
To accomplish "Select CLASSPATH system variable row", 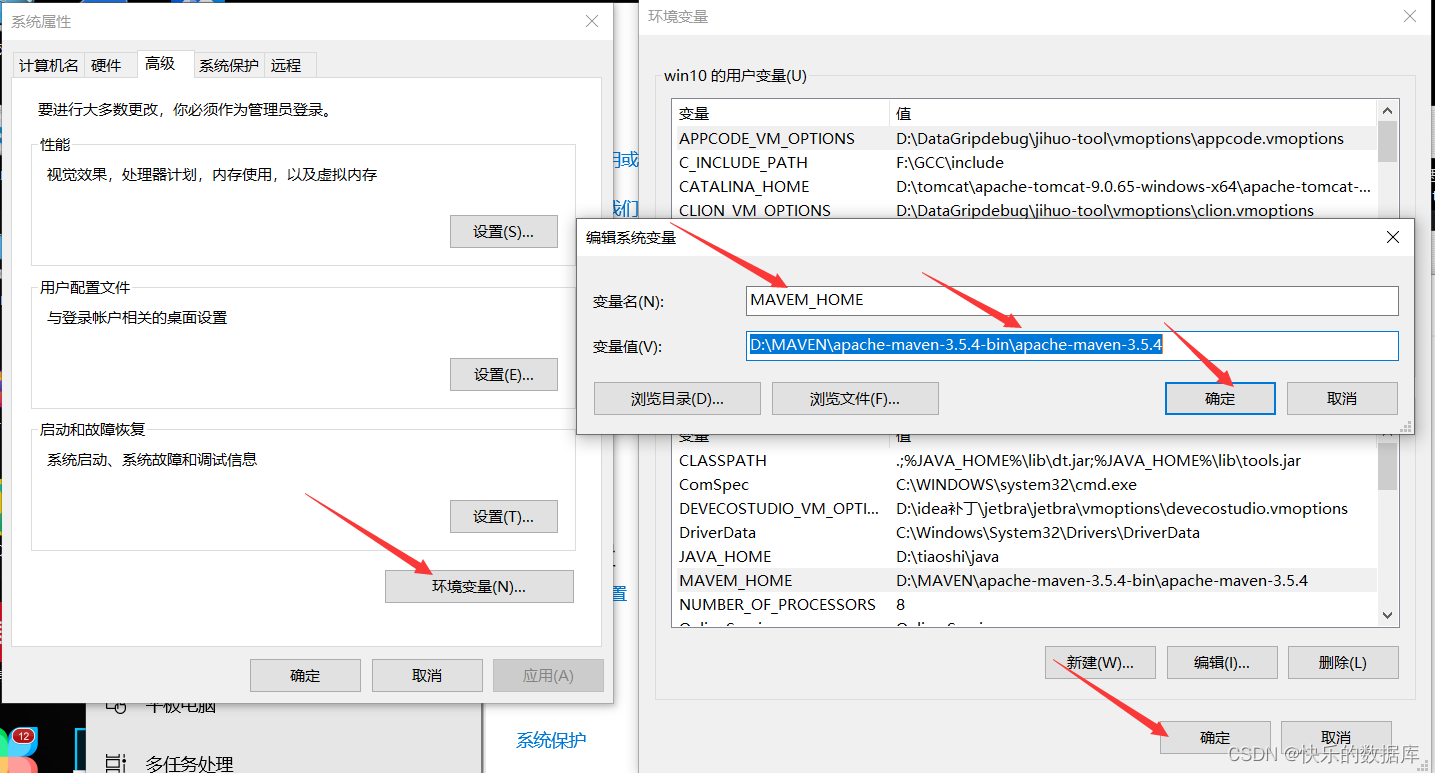I will 1025,460.
